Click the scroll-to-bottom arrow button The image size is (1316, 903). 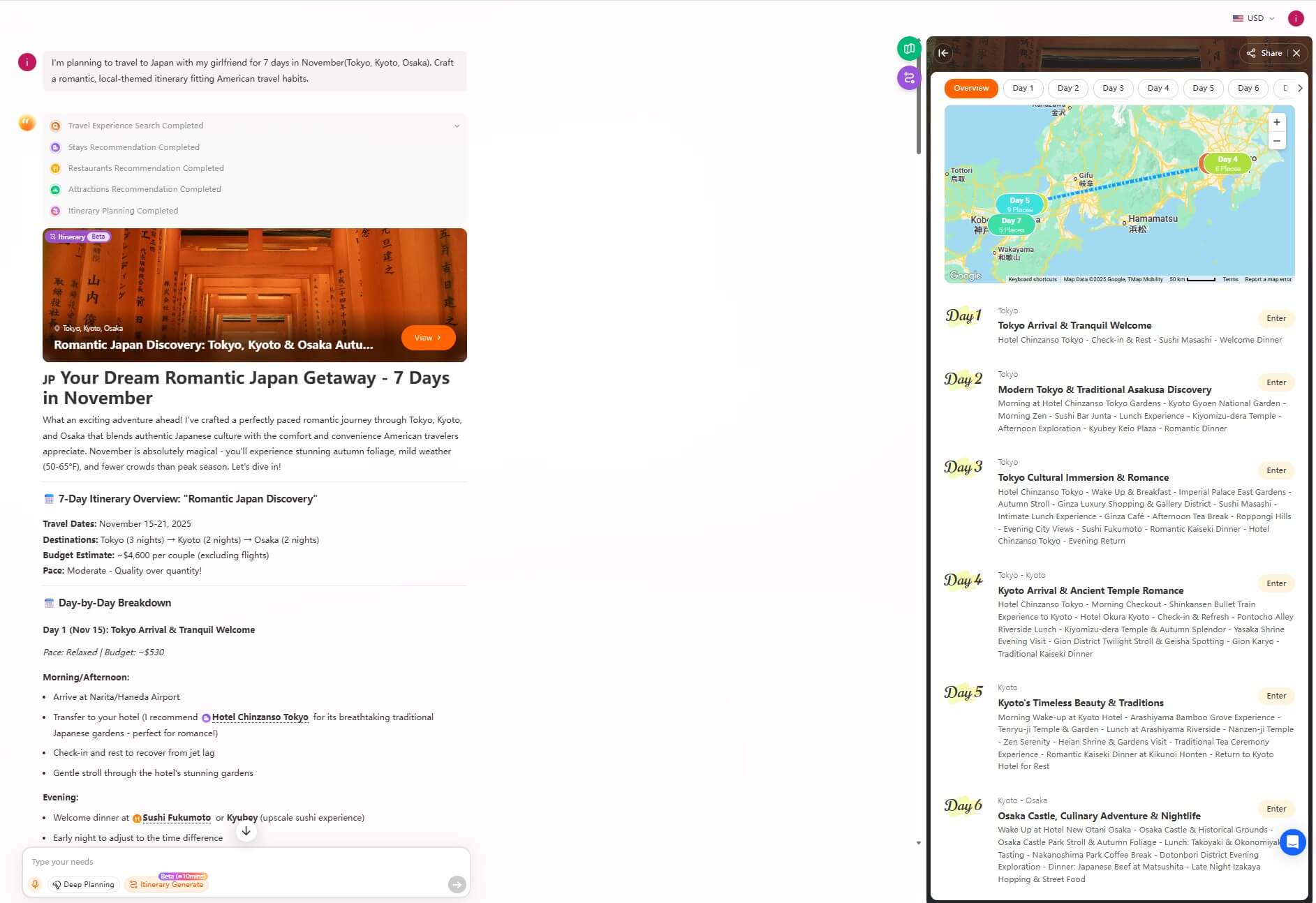coord(246,831)
